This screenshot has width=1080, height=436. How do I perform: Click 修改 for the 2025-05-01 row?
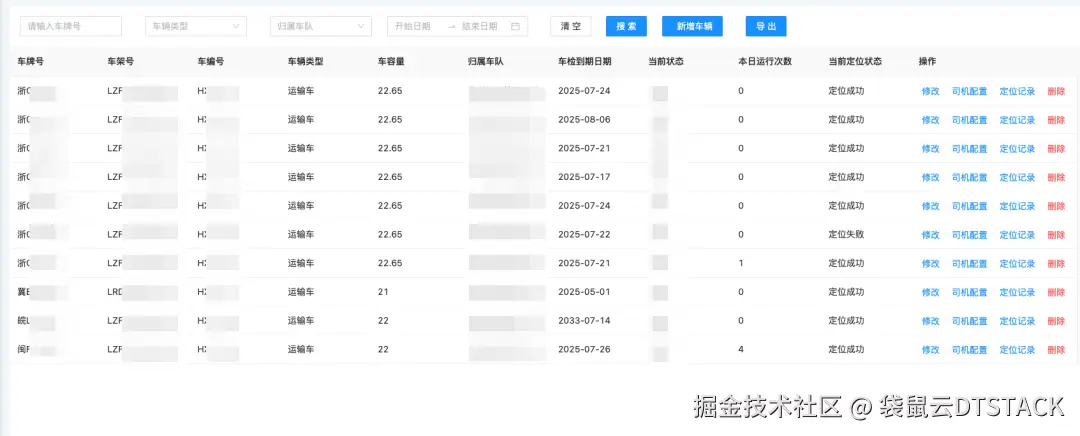(x=931, y=292)
